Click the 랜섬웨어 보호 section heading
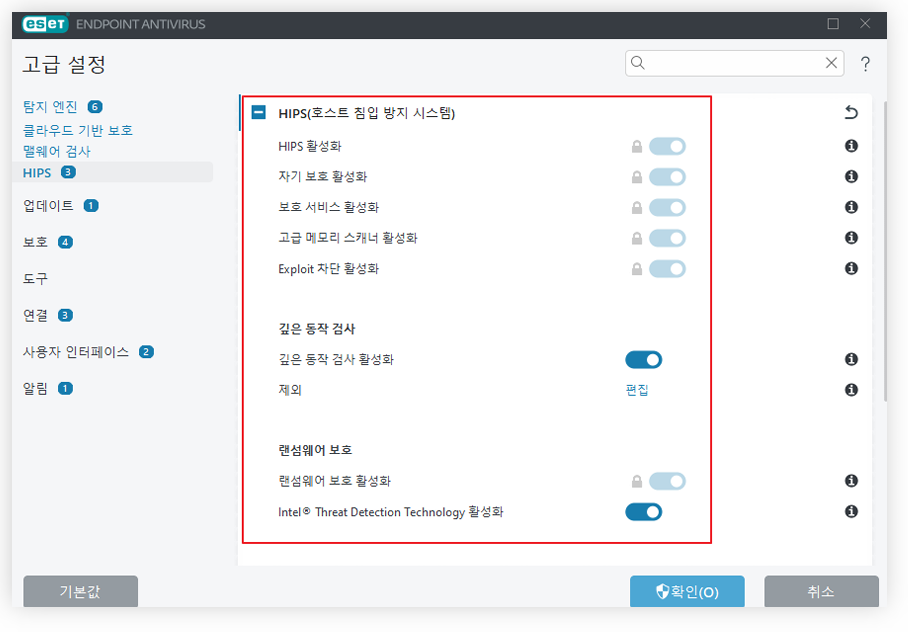Image resolution: width=908 pixels, height=632 pixels. click(315, 450)
